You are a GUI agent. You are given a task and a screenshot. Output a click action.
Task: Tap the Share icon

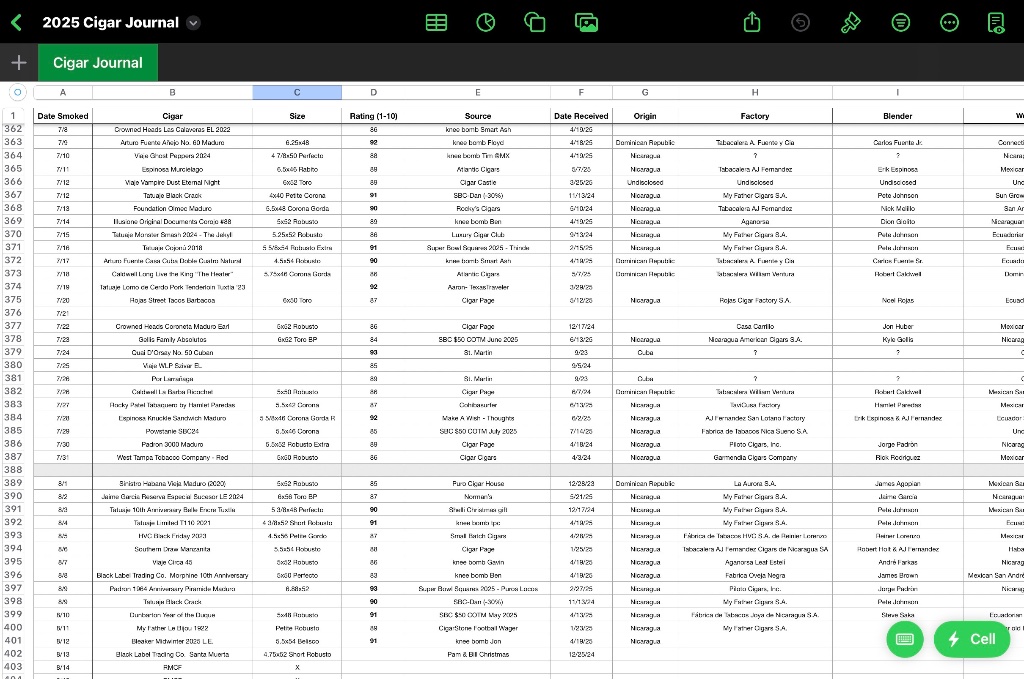click(753, 22)
